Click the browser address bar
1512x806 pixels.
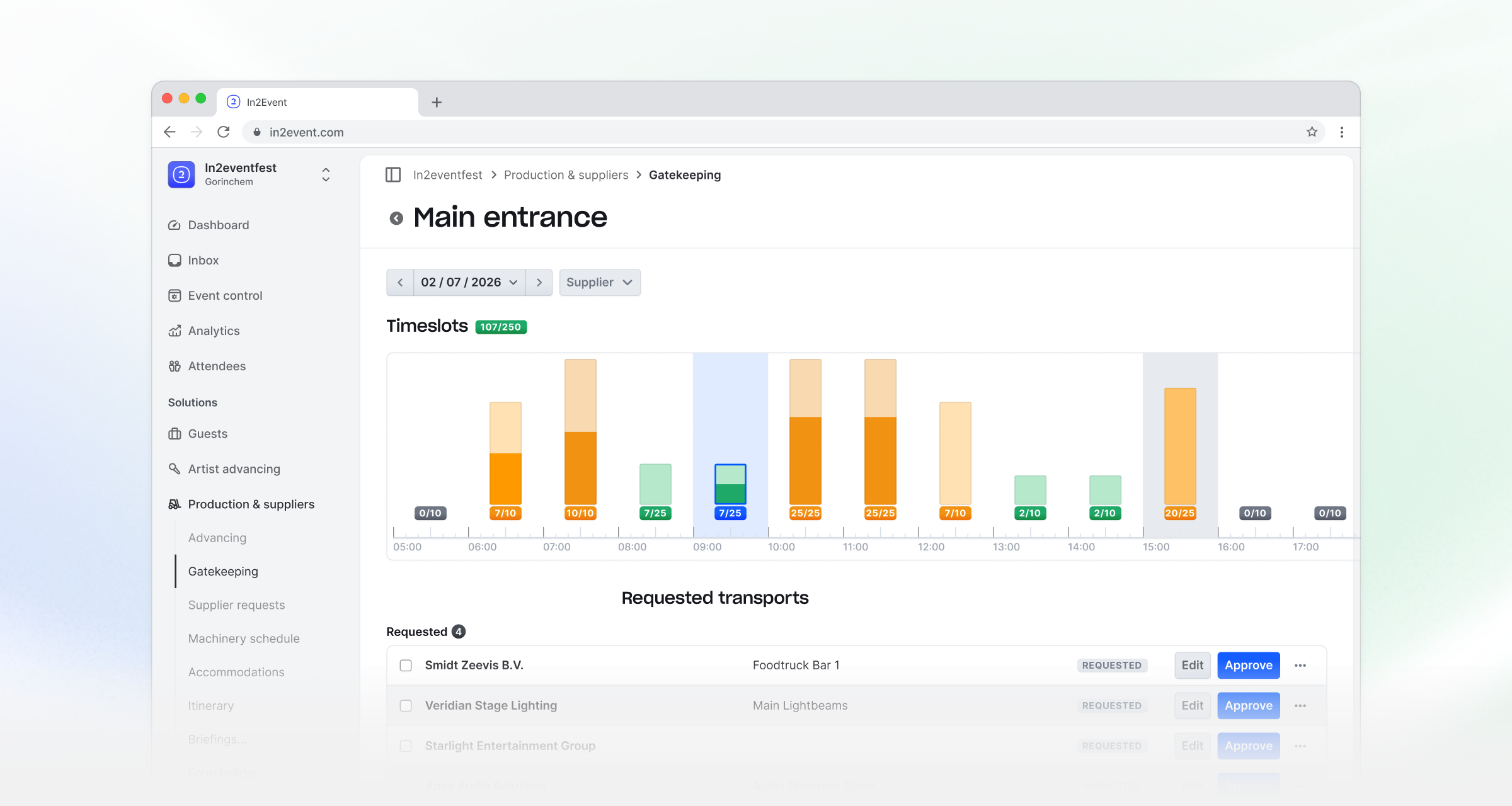pos(784,132)
